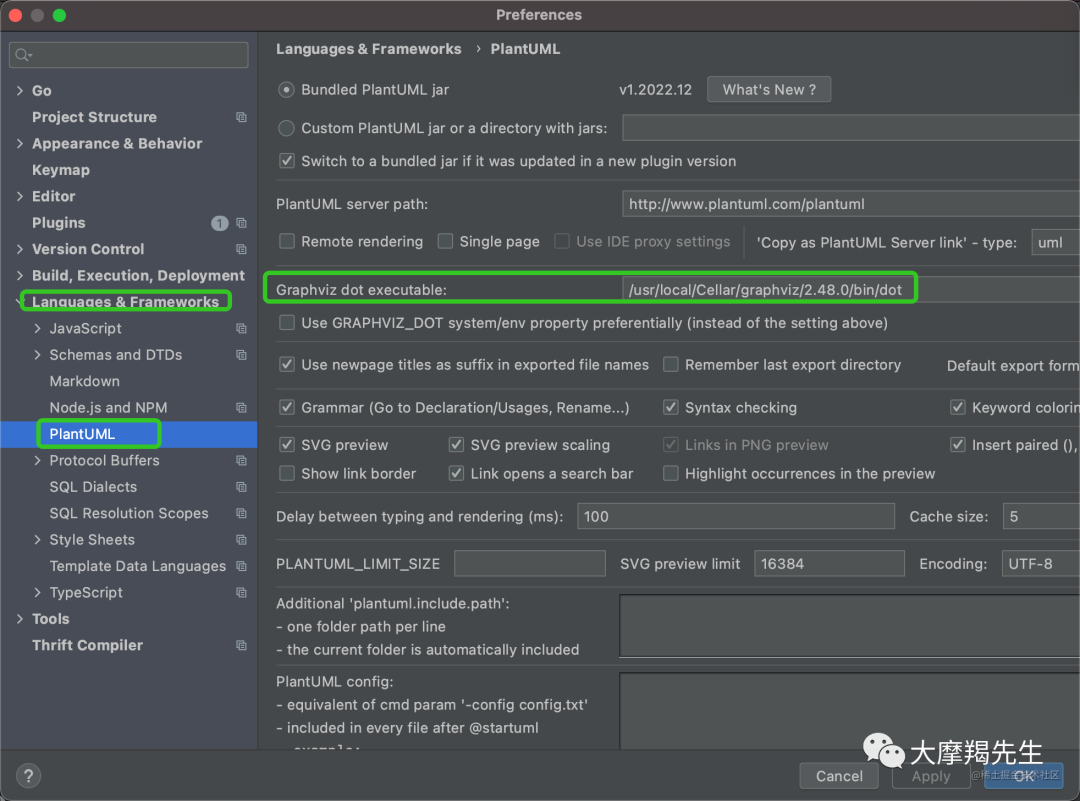Expand the Go settings group
Image resolution: width=1080 pixels, height=801 pixels.
pyautogui.click(x=20, y=90)
